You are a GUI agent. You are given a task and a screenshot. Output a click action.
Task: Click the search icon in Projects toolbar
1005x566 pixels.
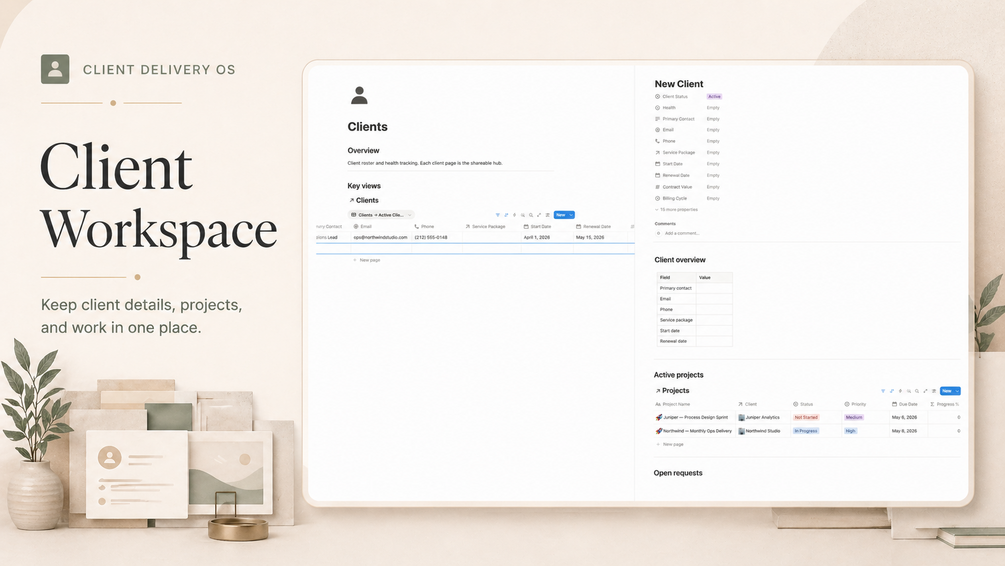pyautogui.click(x=917, y=390)
